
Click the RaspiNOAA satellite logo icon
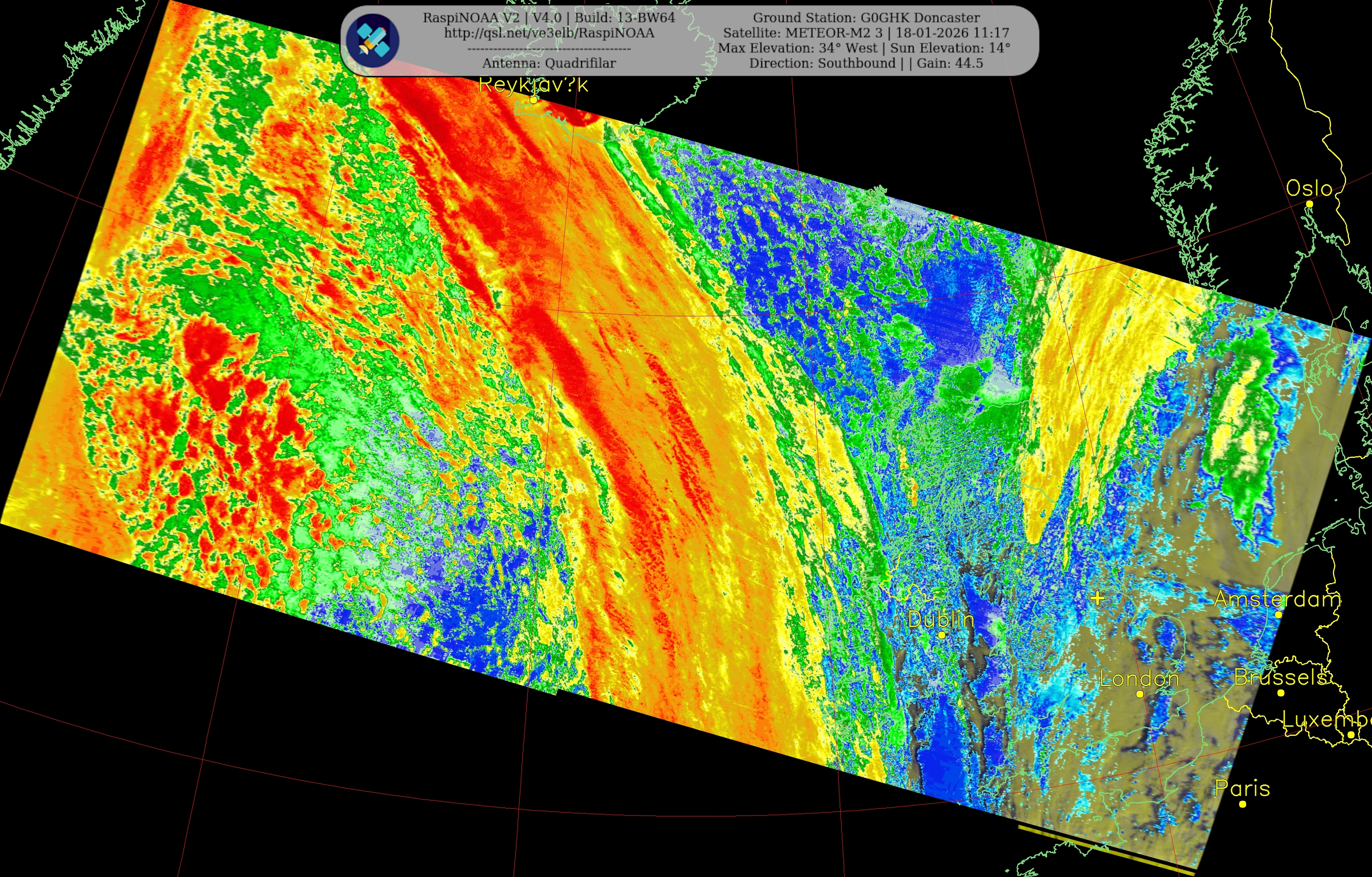[373, 41]
